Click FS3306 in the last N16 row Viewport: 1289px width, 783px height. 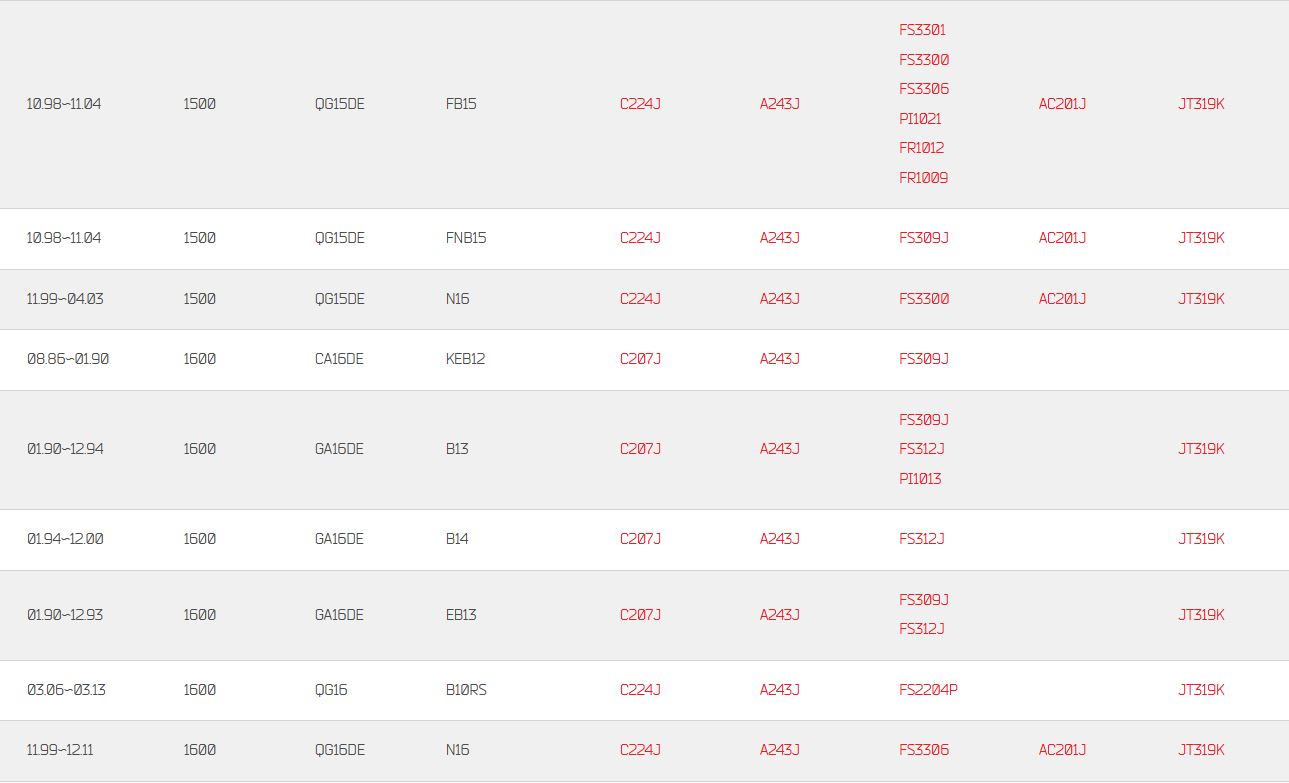tap(924, 750)
